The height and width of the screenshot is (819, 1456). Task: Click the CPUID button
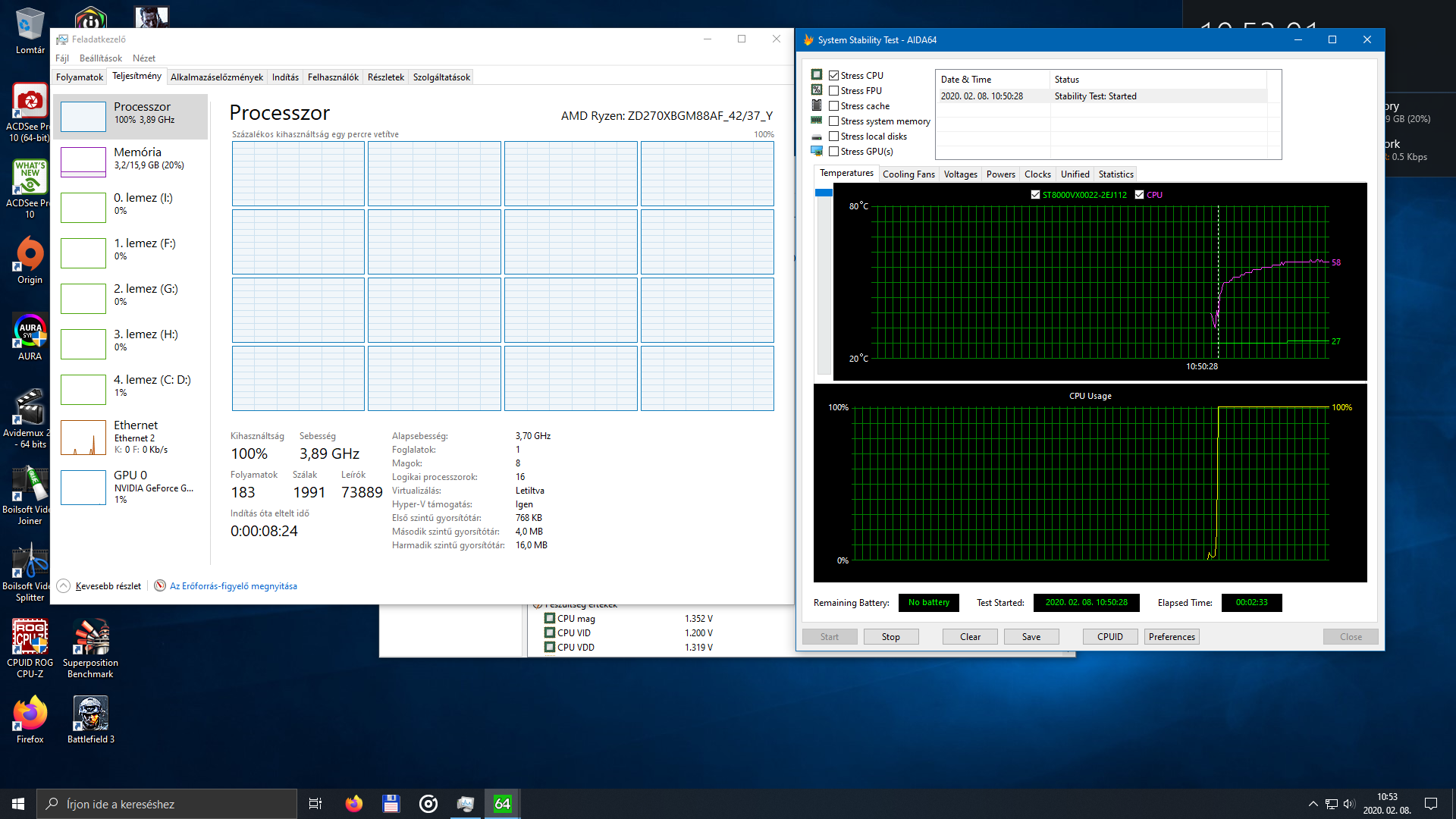point(1110,637)
